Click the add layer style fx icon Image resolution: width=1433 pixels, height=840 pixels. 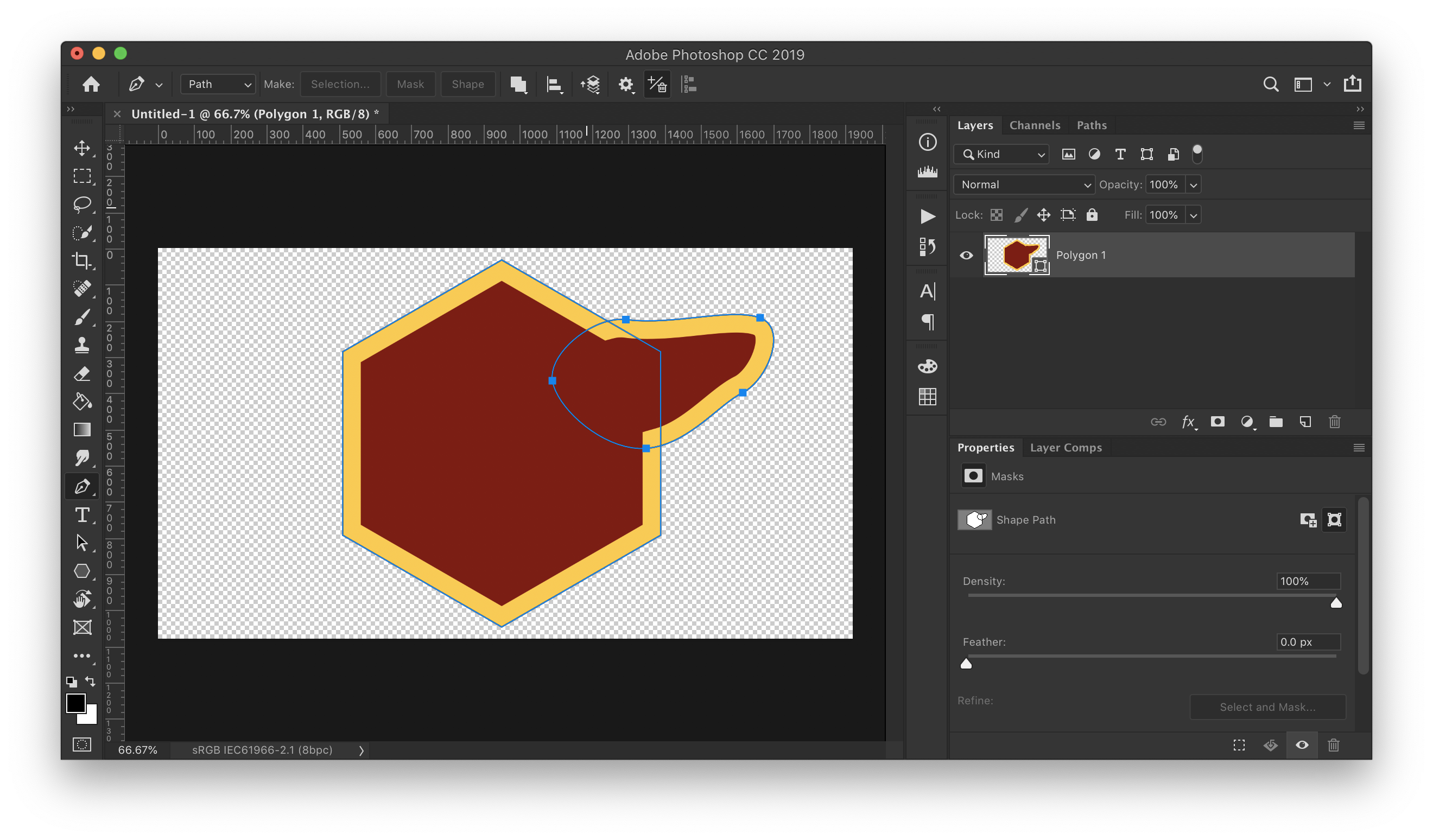tap(1189, 422)
